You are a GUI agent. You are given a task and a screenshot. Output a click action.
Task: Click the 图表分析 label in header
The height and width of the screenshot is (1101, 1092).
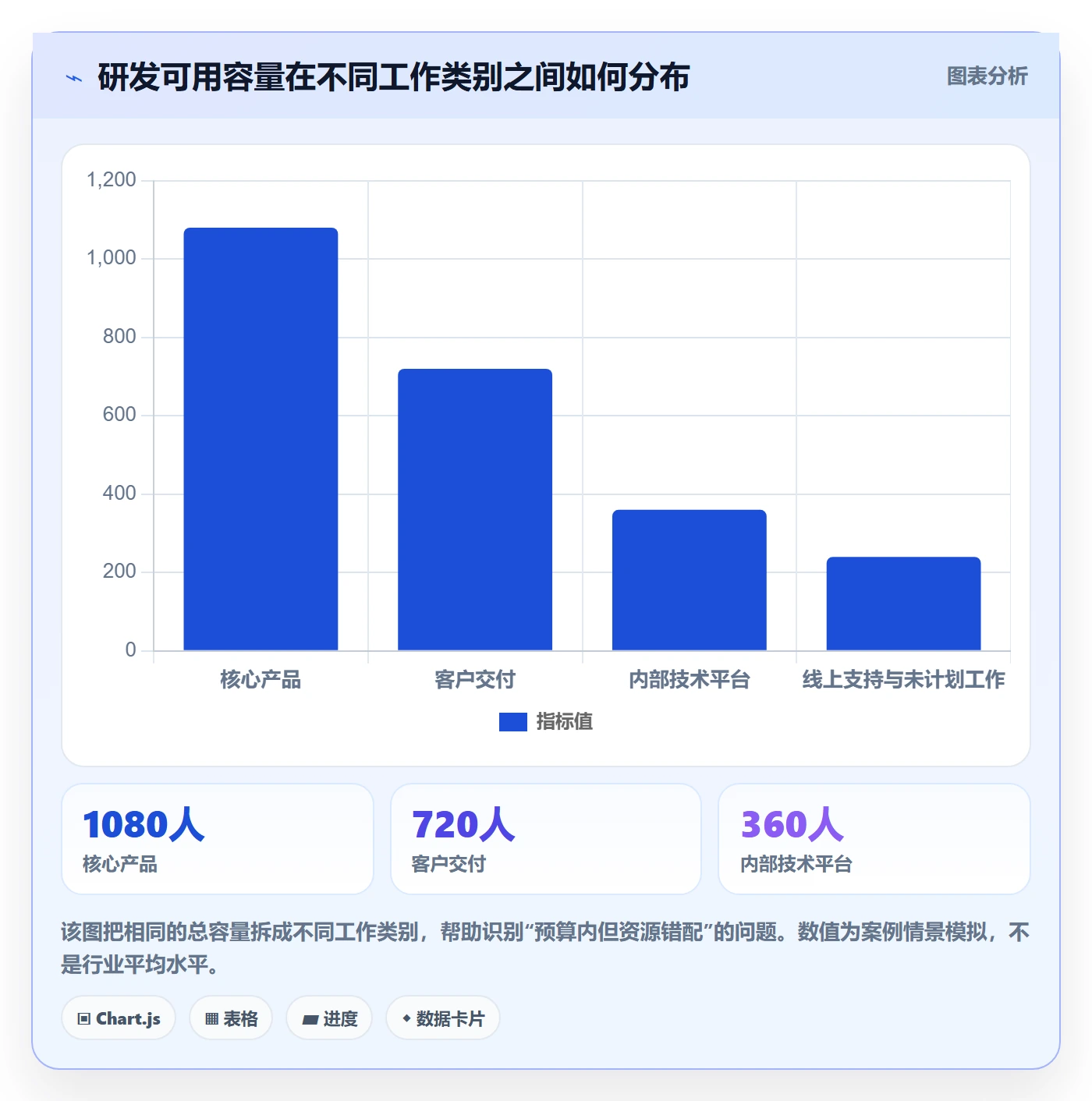click(987, 76)
